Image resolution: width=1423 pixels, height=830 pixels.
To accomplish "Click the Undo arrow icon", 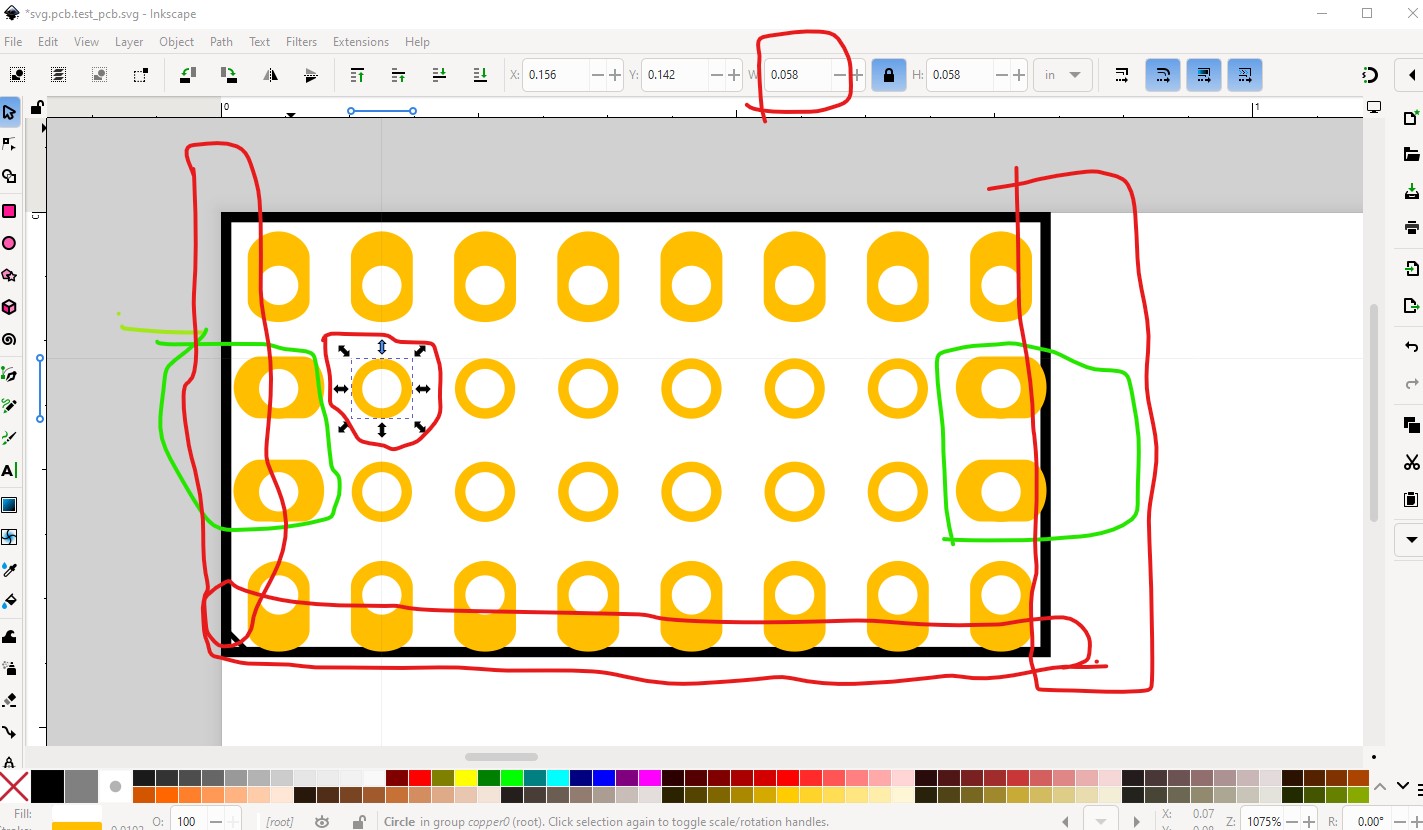I will (x=1411, y=346).
